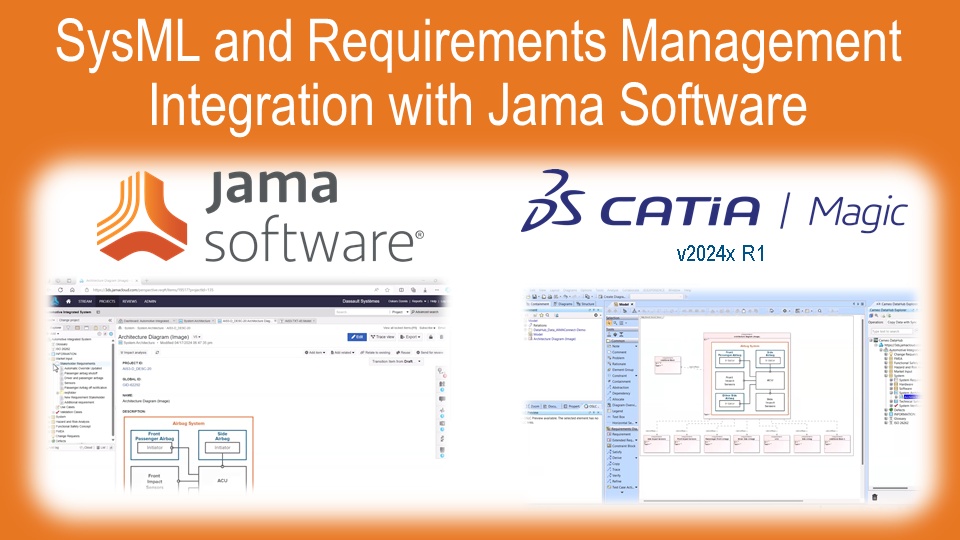Bookmark page with the browser star icon

(x=387, y=290)
